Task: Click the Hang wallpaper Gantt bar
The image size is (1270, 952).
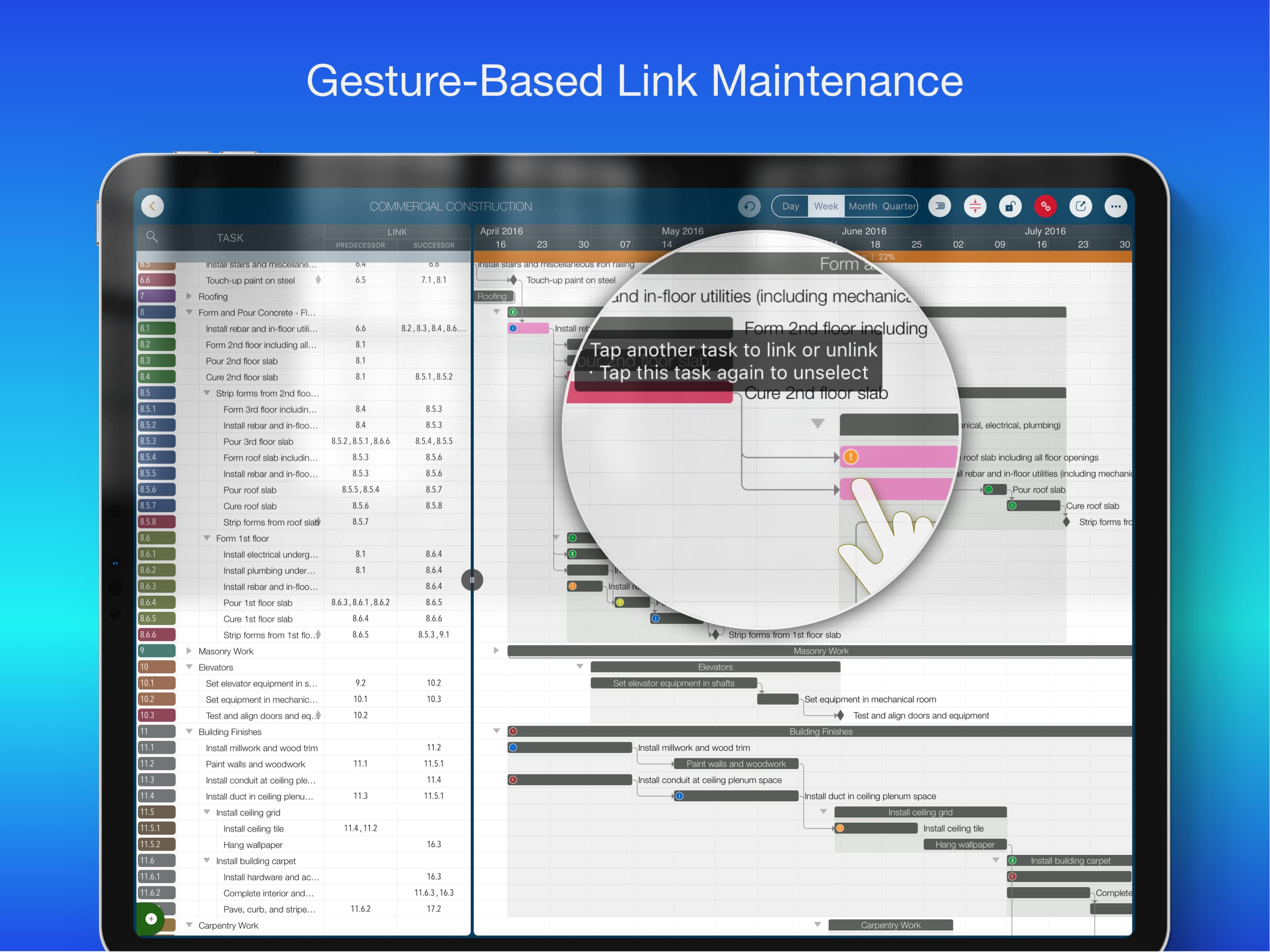Action: click(965, 844)
